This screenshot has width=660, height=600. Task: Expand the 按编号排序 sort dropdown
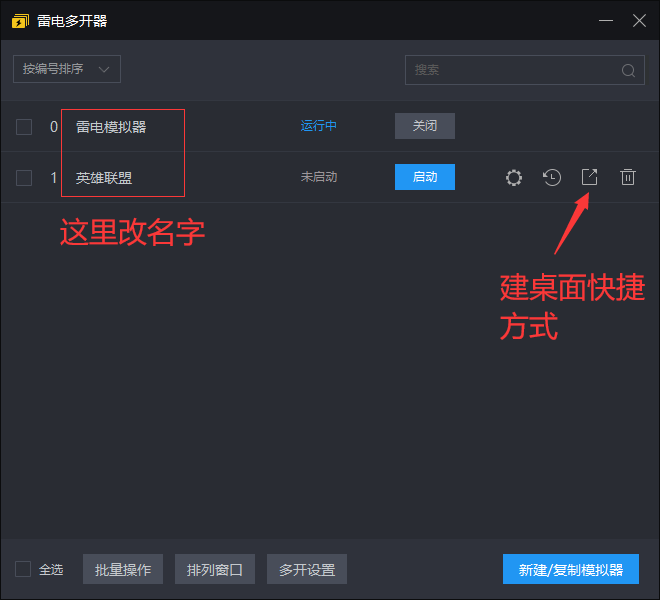(67, 69)
